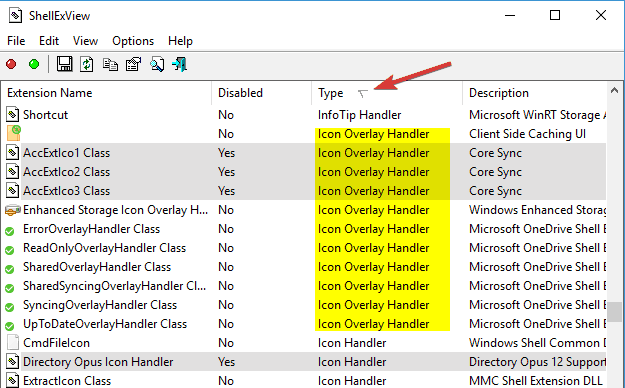Click Windows Enhanced Storage description cell

coord(538,210)
